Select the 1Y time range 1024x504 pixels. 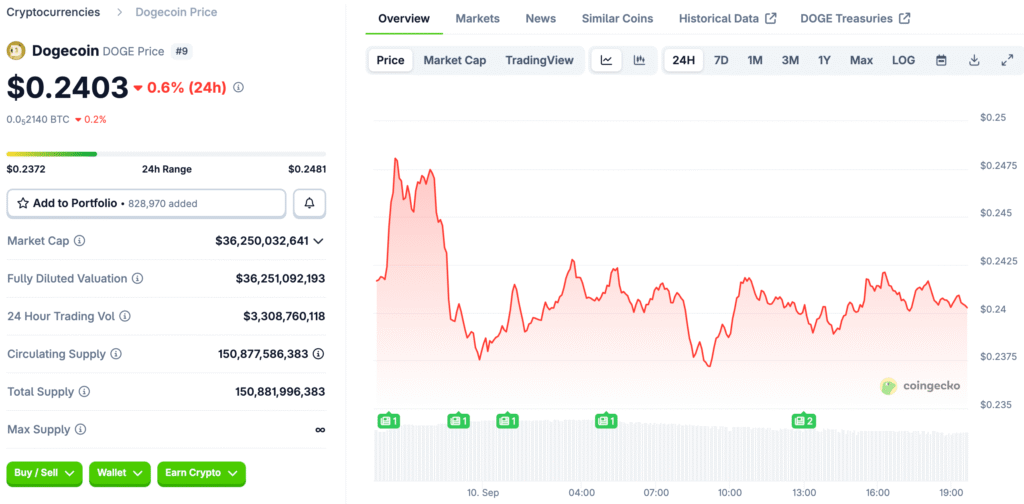tap(824, 60)
